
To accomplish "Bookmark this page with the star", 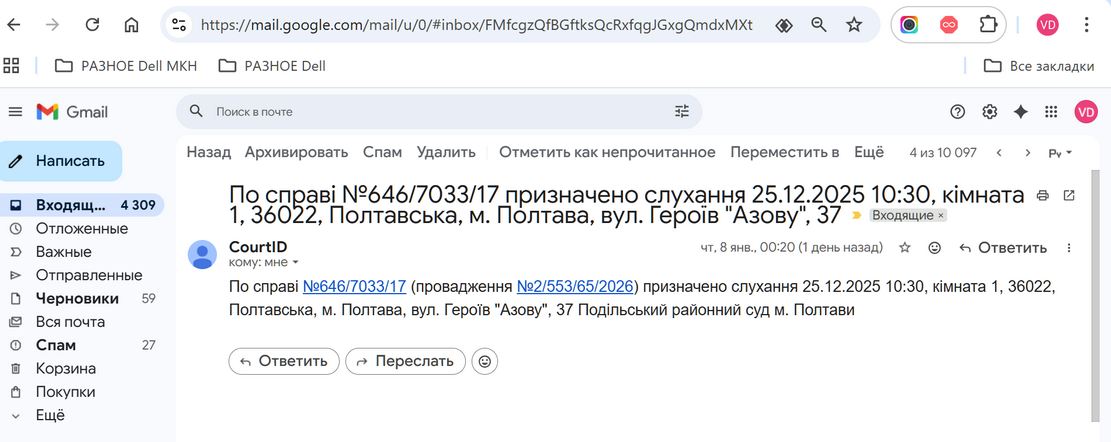I will click(x=855, y=25).
